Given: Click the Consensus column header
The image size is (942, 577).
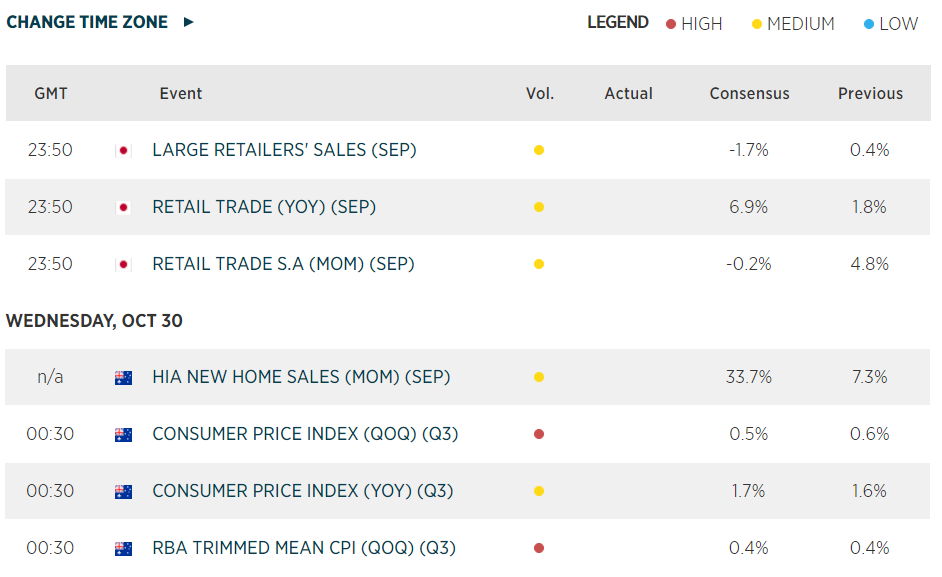Looking at the screenshot, I should pos(749,94).
